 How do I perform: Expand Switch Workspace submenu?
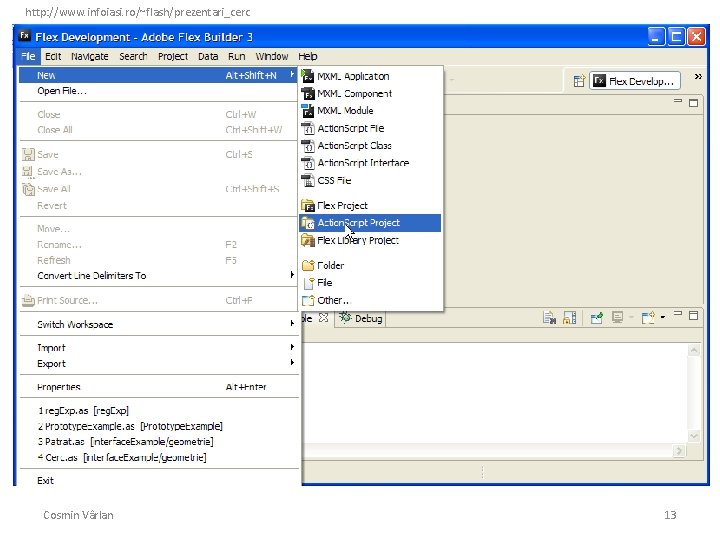(158, 324)
